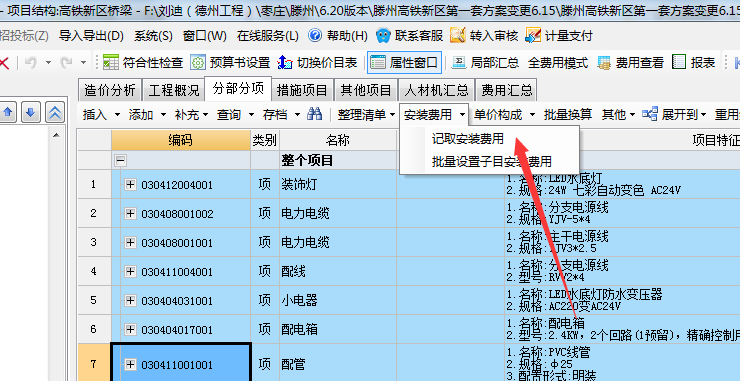Click the 报表 icon
This screenshot has width=740, height=381.
click(679, 62)
